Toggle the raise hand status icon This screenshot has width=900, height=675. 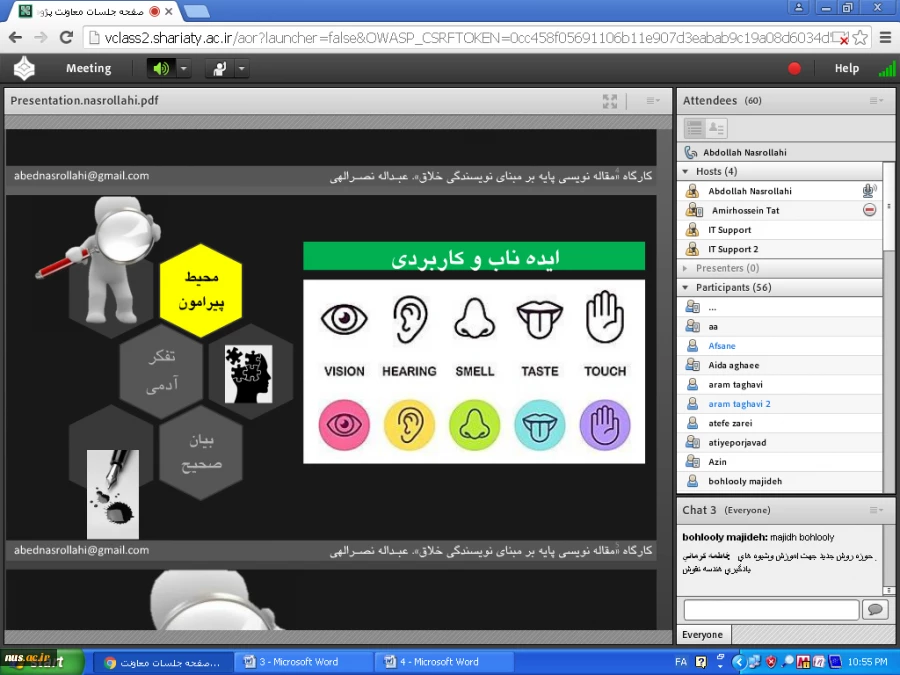pyautogui.click(x=219, y=68)
